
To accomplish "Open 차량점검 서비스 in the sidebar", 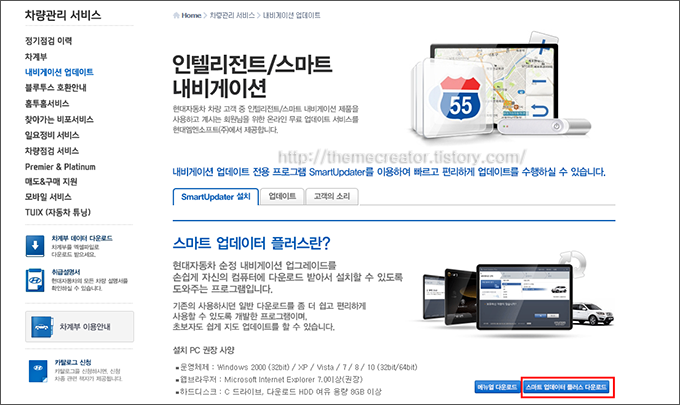I will pos(52,151).
